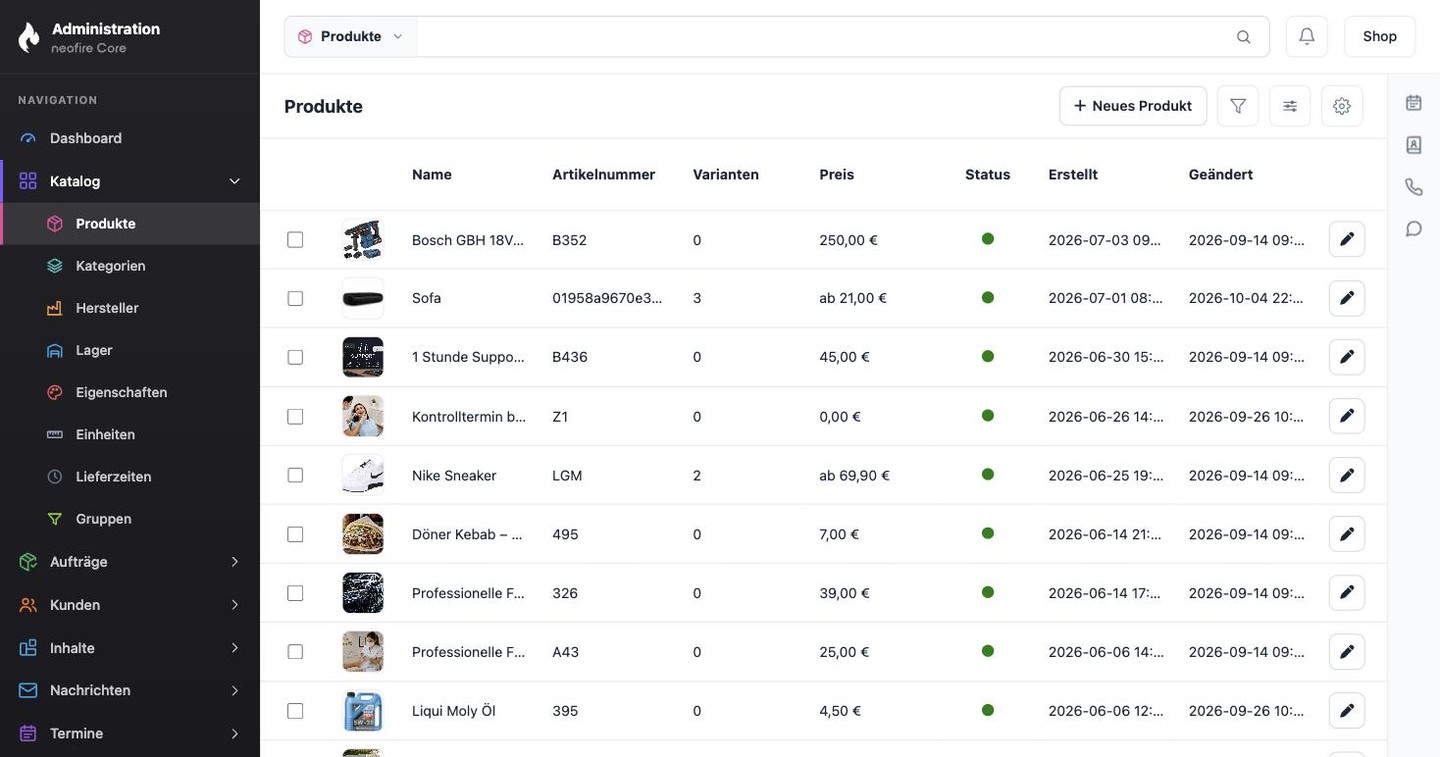Edit the Döner Kebab product
Viewport: 1440px width, 757px height.
click(x=1347, y=534)
